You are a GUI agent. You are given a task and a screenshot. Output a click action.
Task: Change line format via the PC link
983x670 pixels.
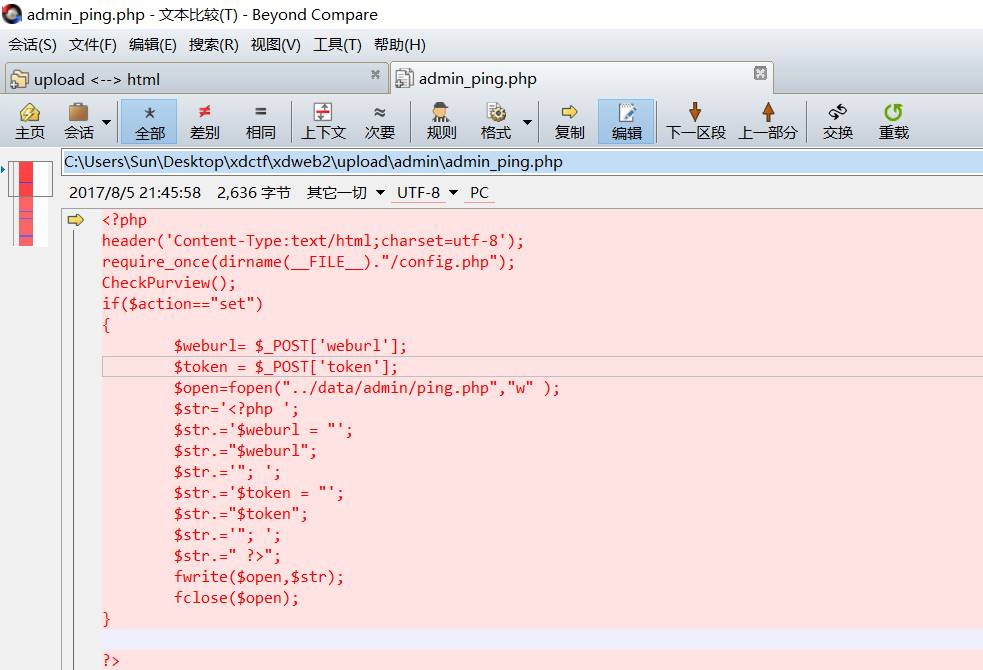click(x=478, y=193)
